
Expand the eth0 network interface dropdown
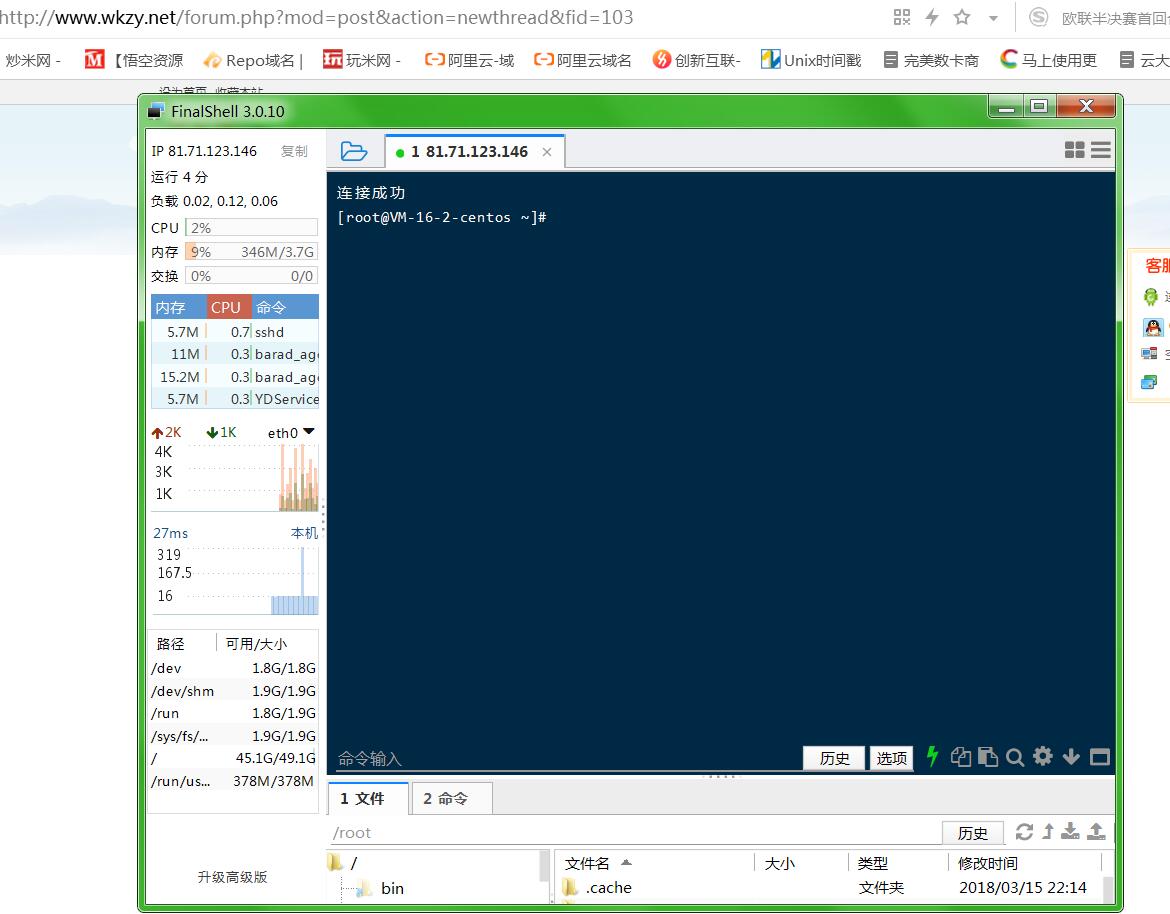308,432
